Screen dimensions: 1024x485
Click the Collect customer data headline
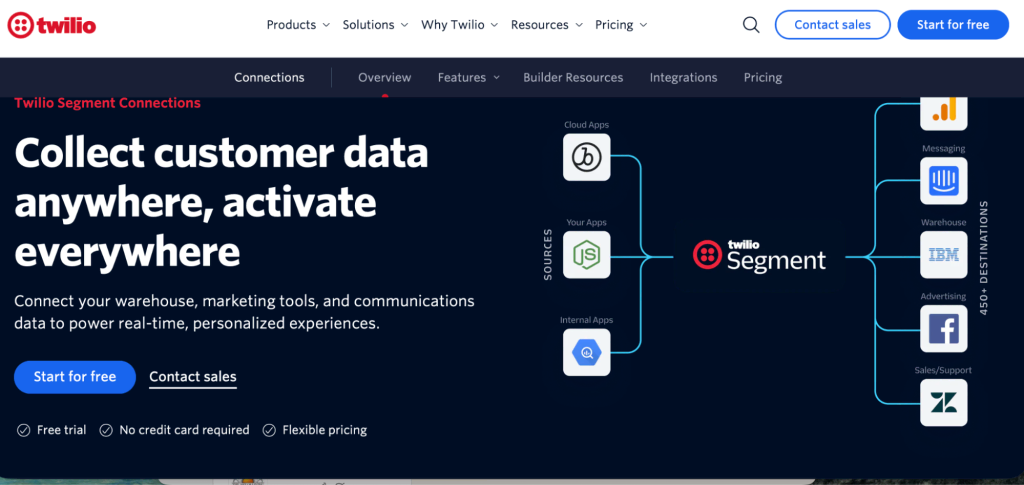[221, 203]
